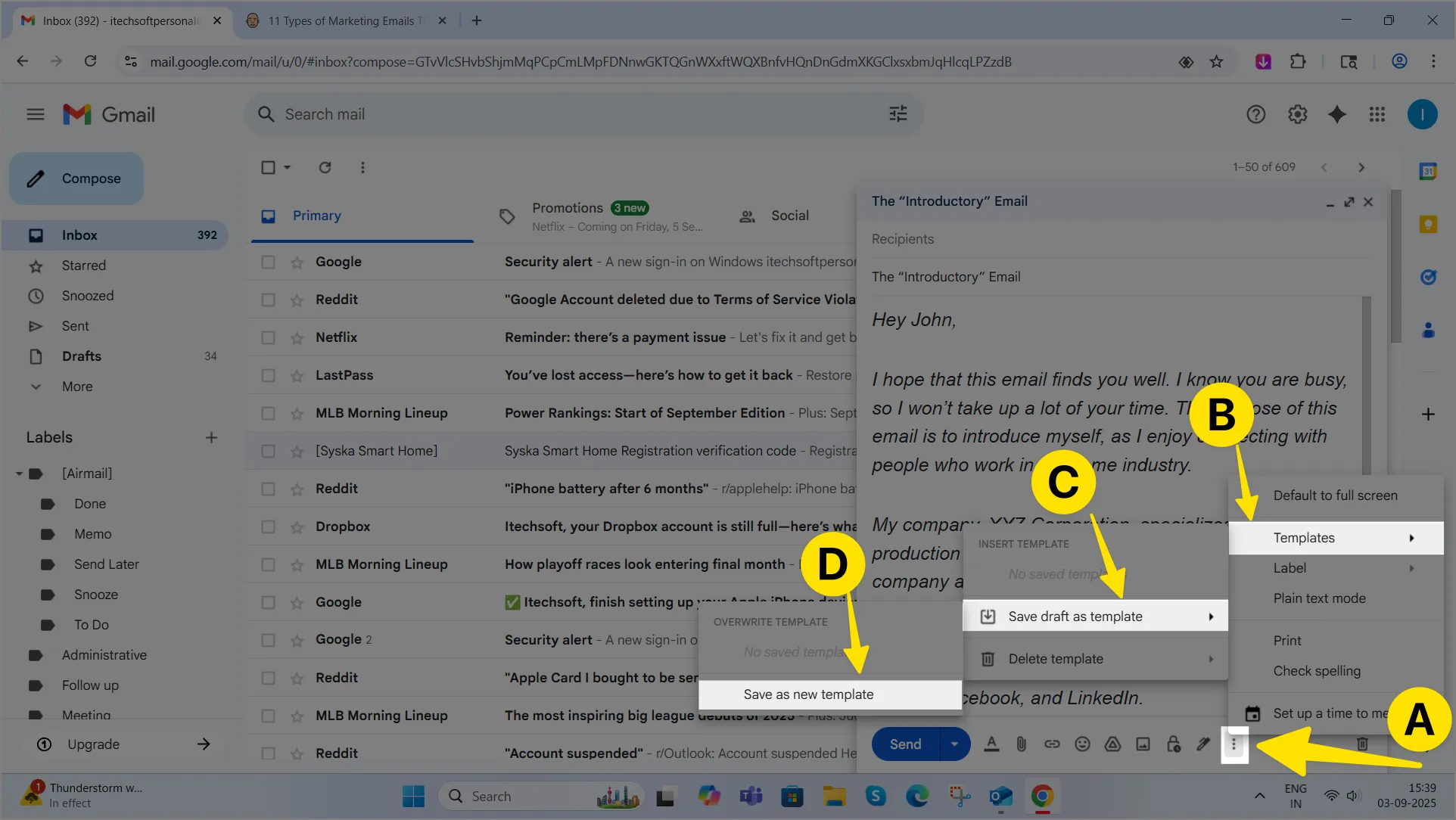Click the Send button
Image resolution: width=1456 pixels, height=820 pixels.
click(905, 744)
